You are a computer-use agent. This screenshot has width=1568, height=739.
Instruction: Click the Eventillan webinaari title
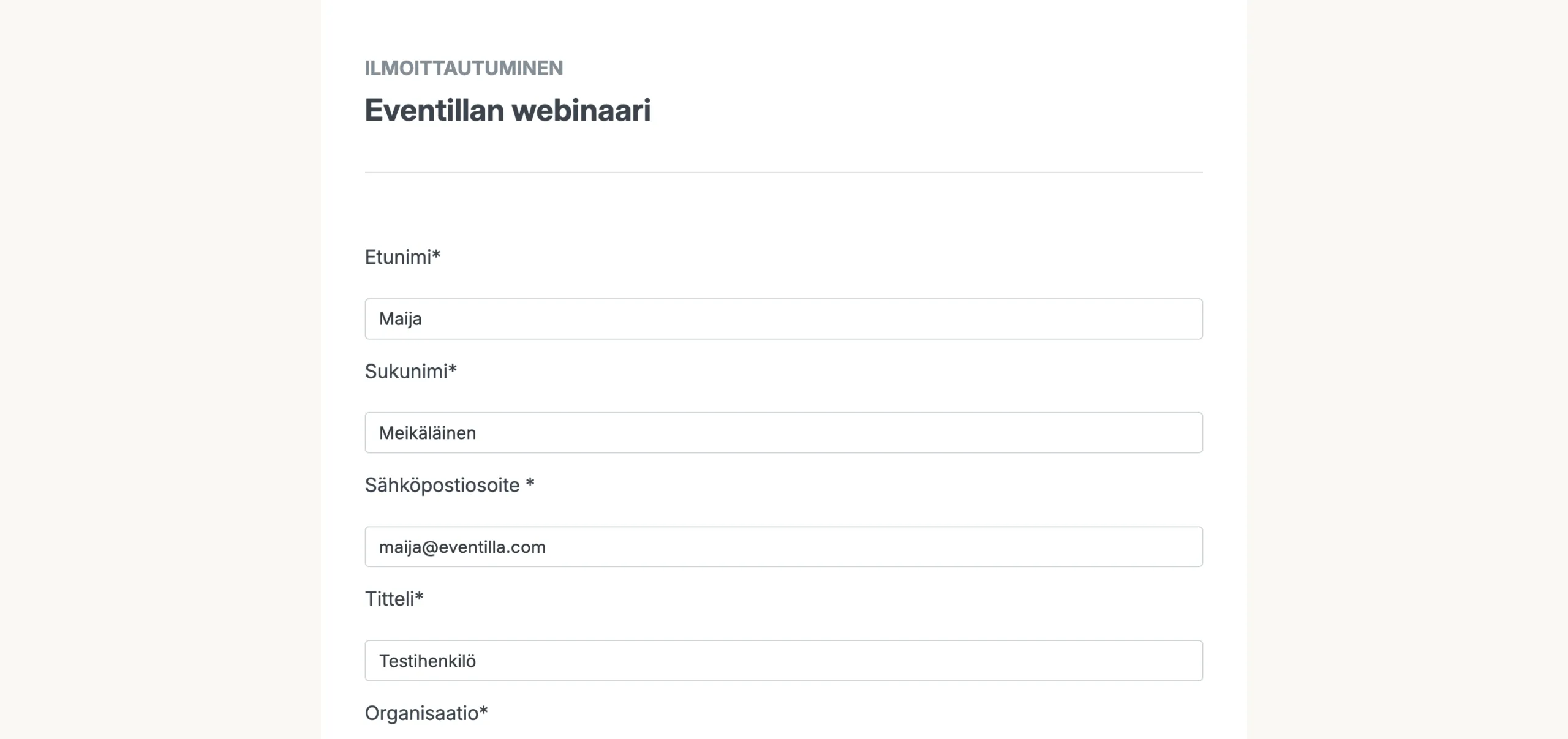pos(508,110)
